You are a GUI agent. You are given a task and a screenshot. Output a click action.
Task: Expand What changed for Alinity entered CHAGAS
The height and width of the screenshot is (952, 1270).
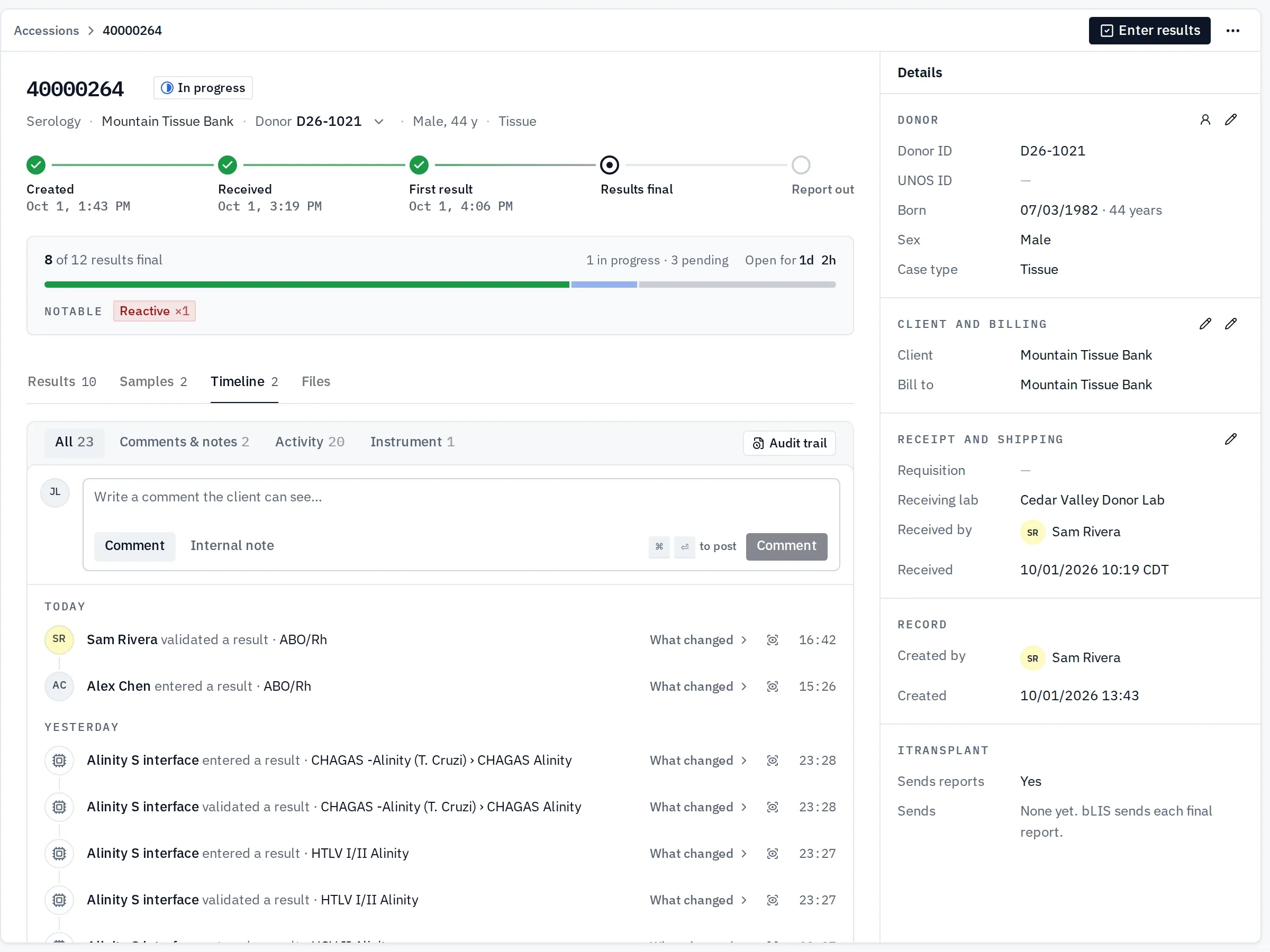coord(698,761)
